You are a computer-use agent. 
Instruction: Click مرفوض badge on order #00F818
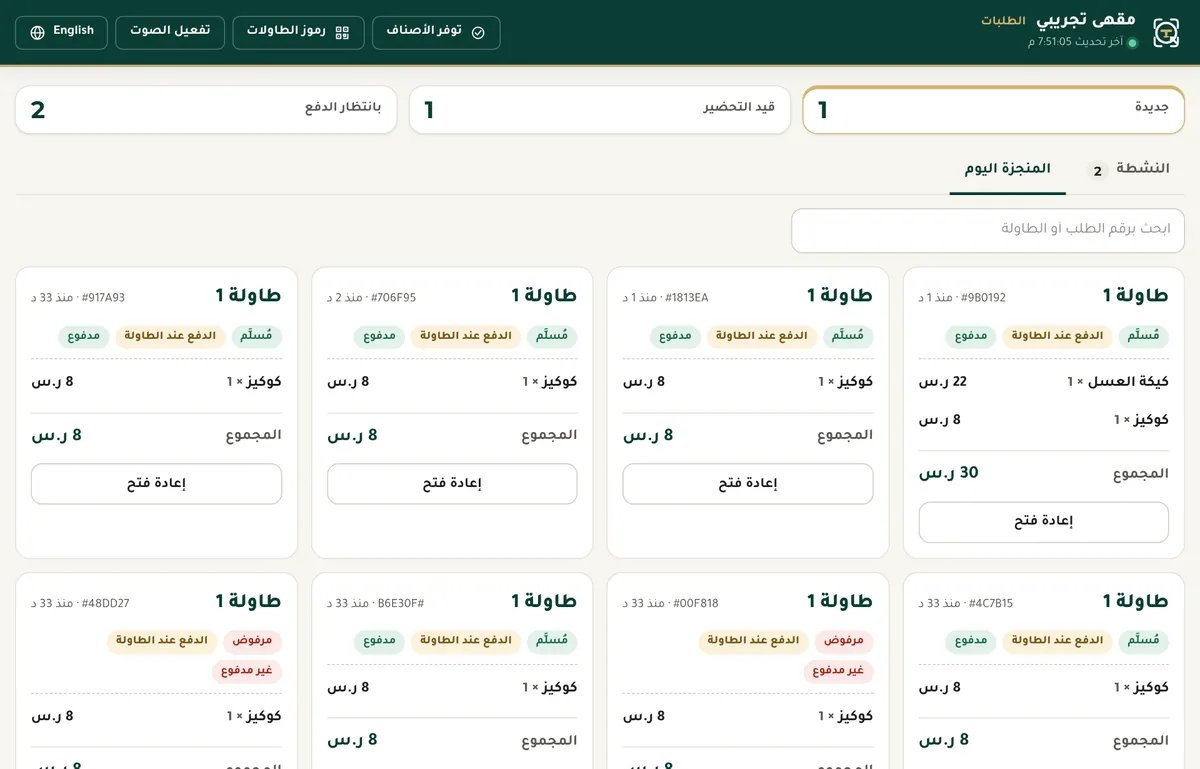(x=844, y=640)
